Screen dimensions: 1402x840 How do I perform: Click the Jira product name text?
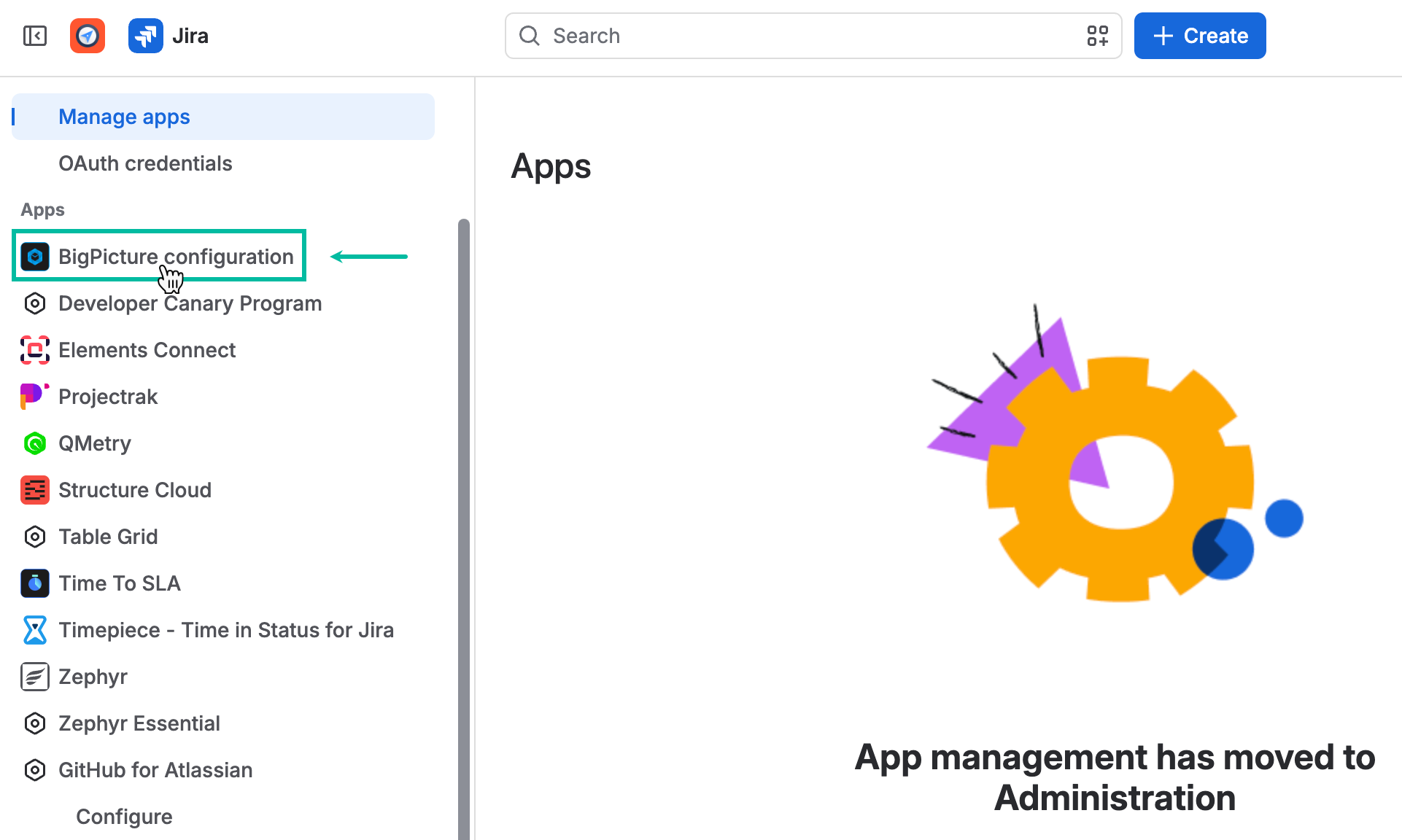pos(190,36)
